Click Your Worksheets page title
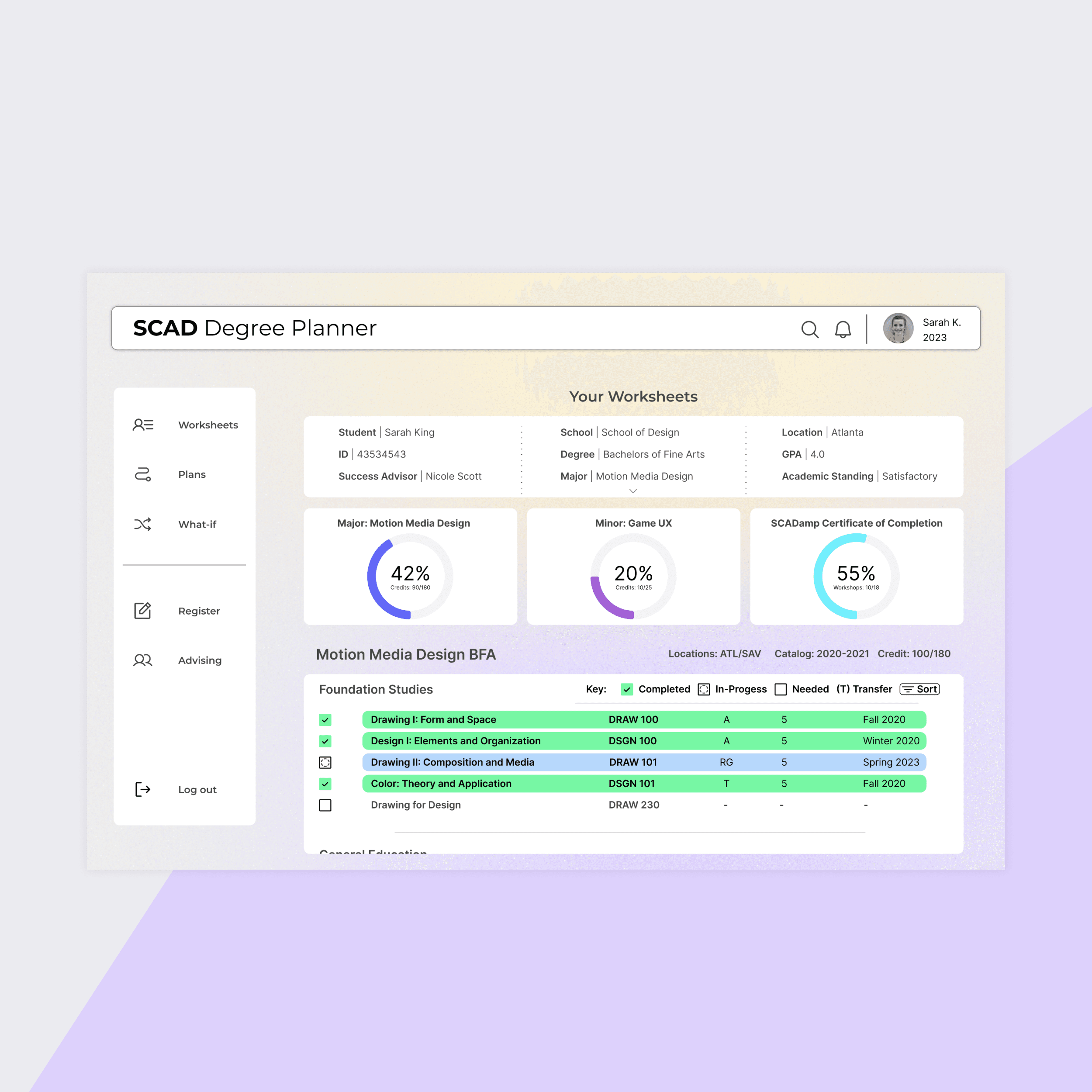 633,397
